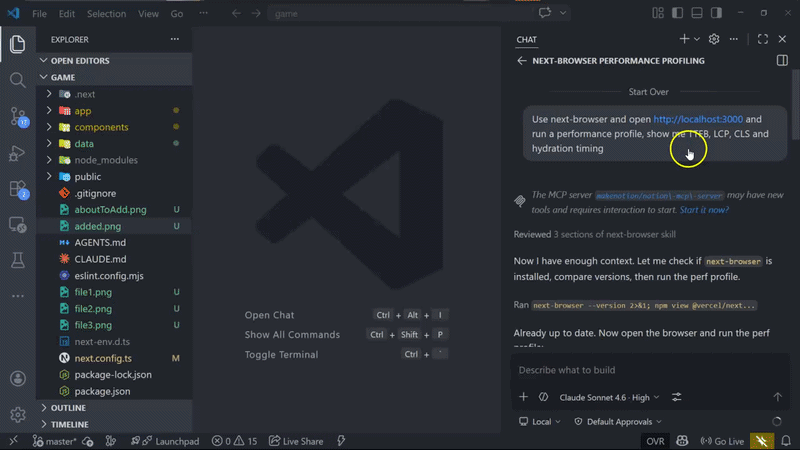Open chat panel more actions menu
The width and height of the screenshot is (800, 450).
click(x=733, y=39)
